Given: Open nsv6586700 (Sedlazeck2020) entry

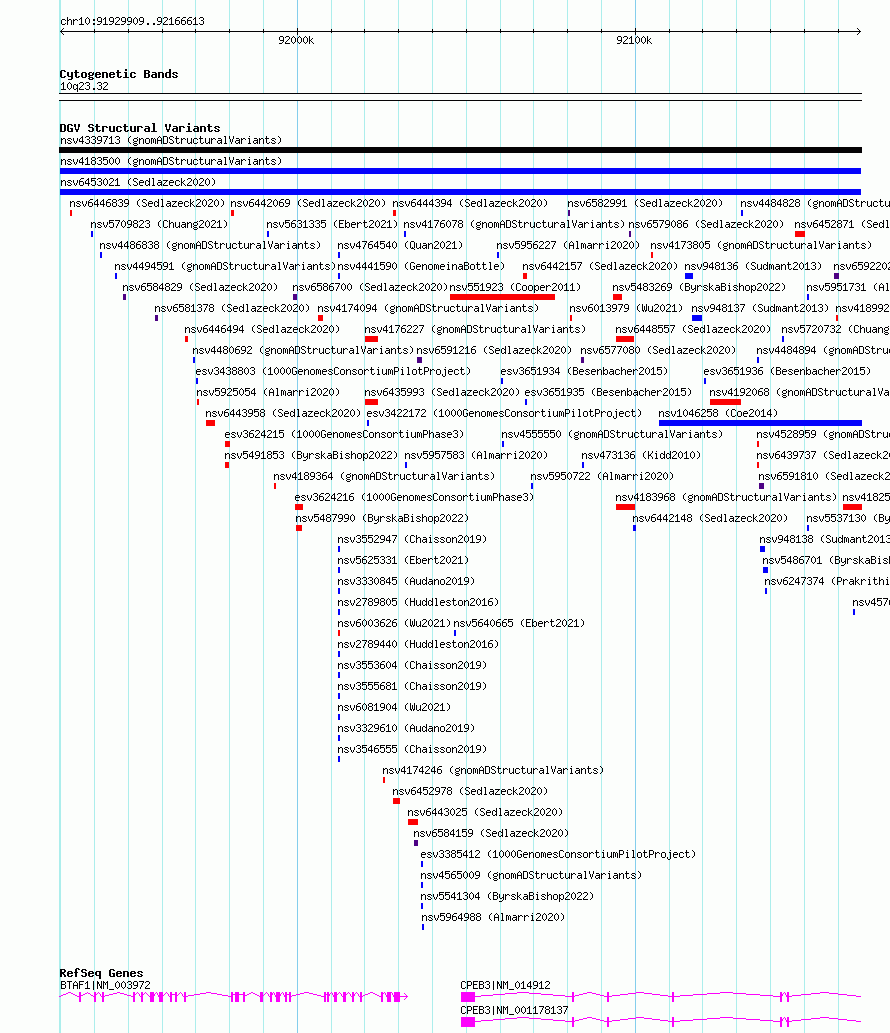Looking at the screenshot, I should pos(370,288).
